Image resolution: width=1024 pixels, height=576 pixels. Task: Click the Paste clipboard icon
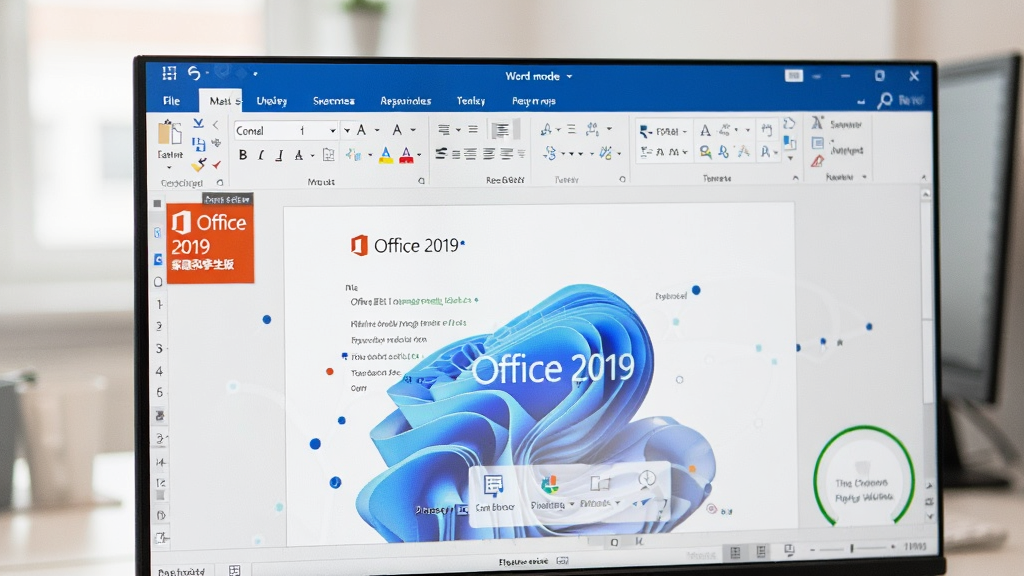(x=170, y=133)
